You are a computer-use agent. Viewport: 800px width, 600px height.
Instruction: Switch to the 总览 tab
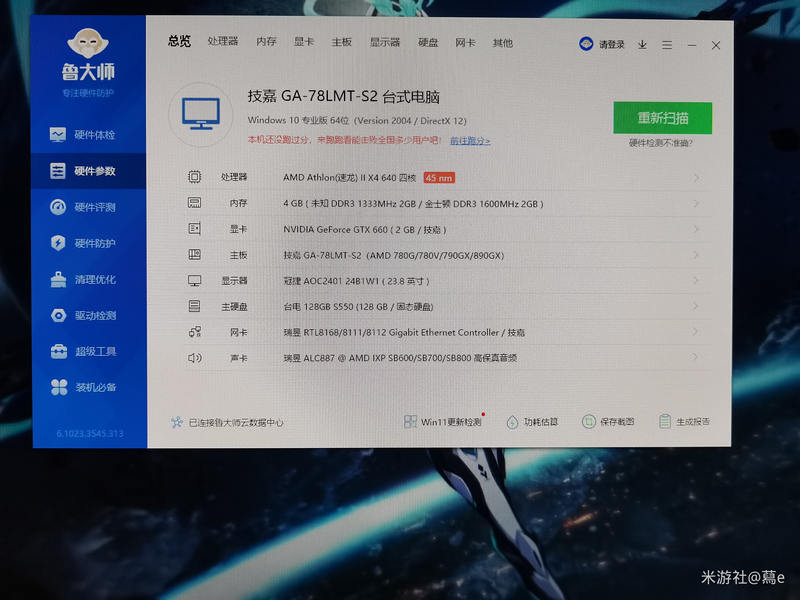pos(179,41)
